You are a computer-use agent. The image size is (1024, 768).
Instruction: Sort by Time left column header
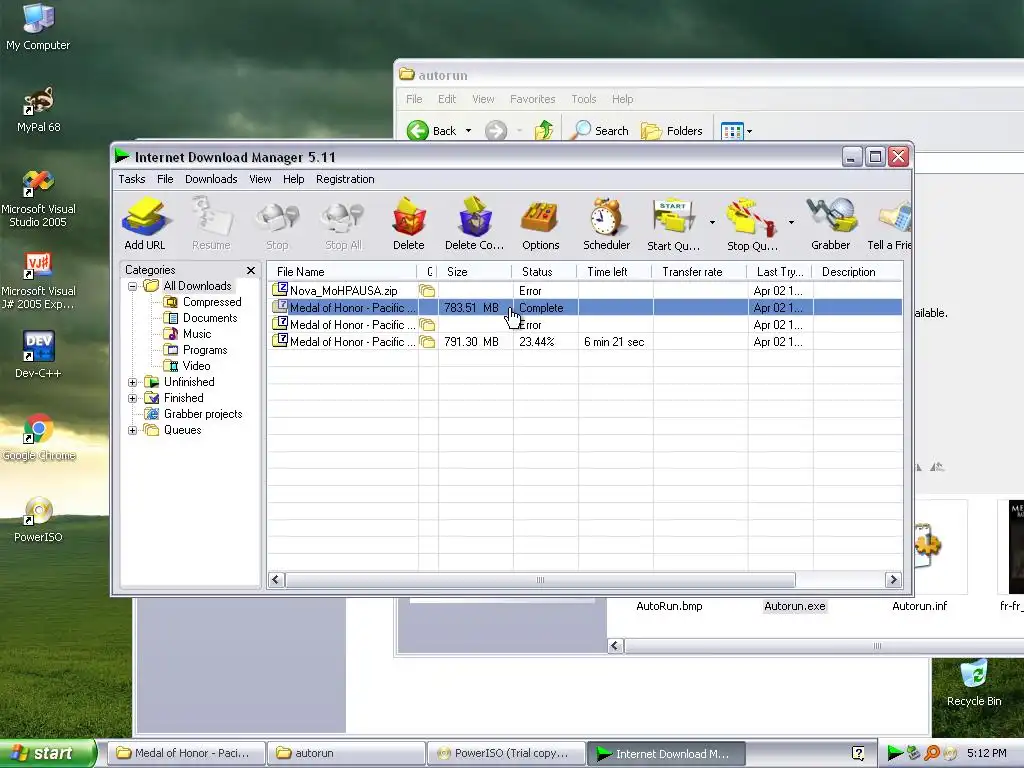click(x=614, y=272)
